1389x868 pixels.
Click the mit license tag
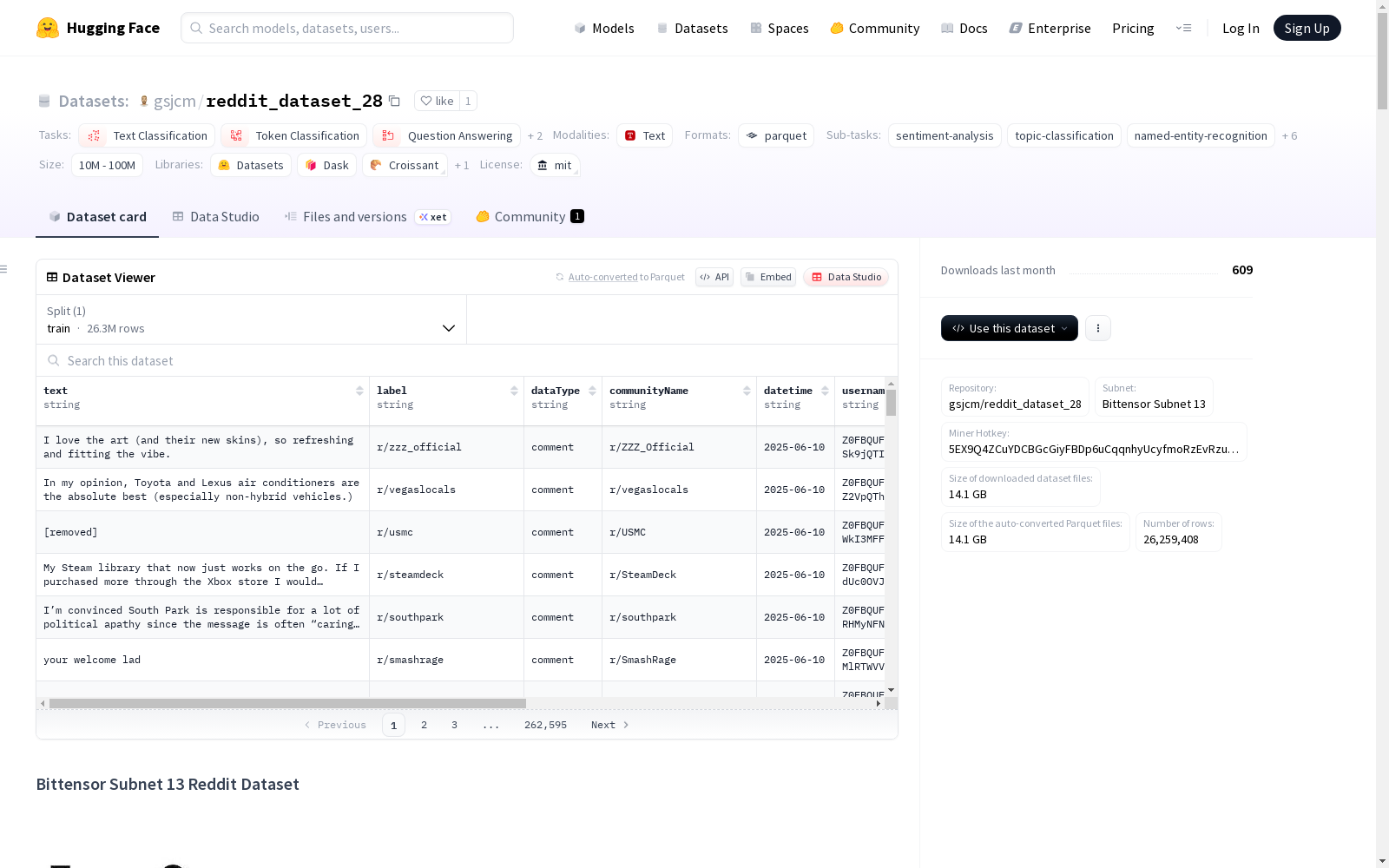[555, 165]
